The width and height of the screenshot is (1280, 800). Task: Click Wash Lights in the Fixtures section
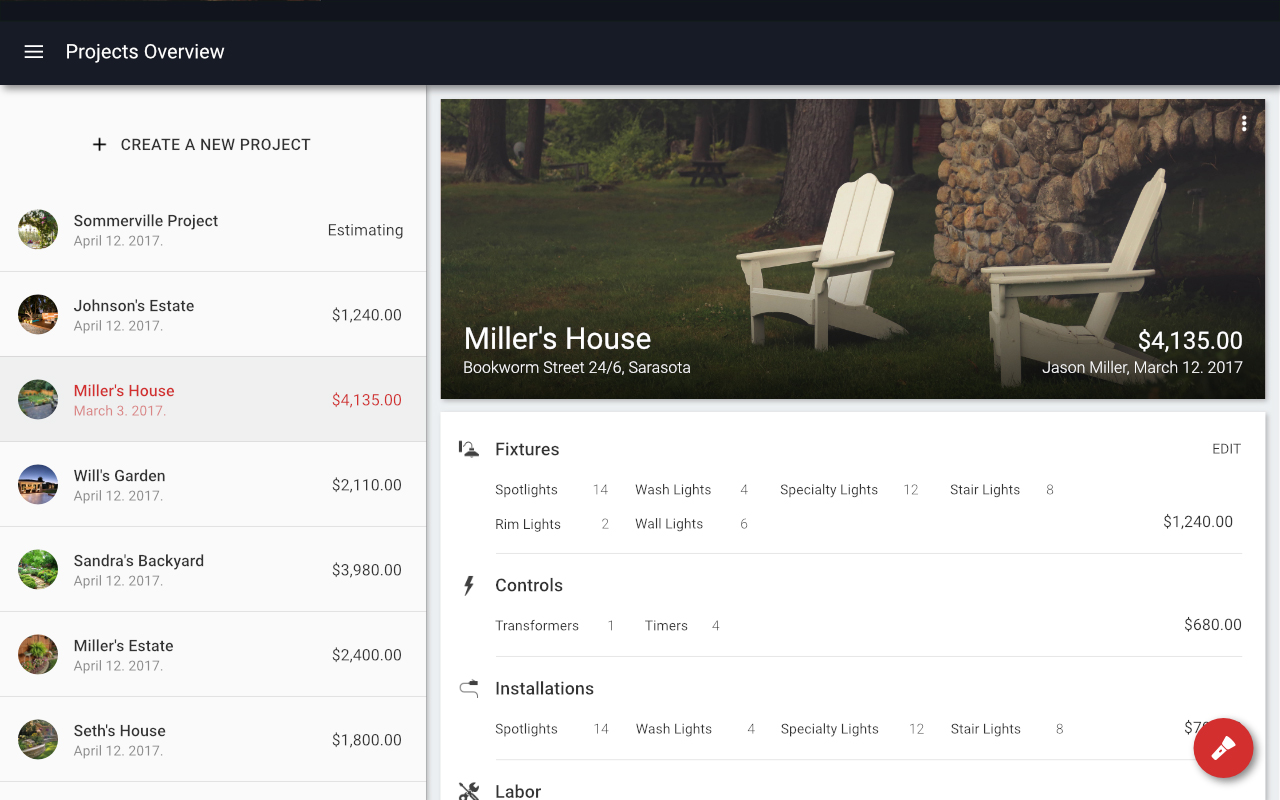673,490
